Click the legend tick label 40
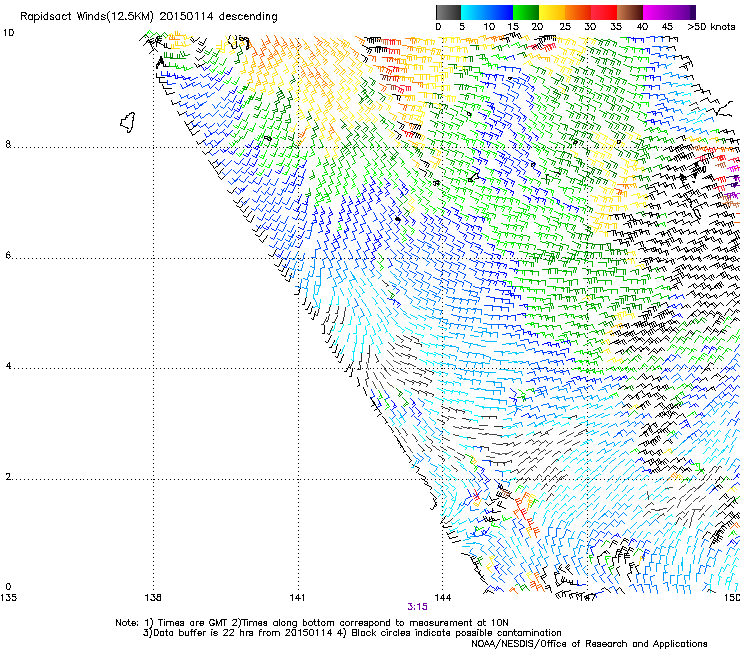The height and width of the screenshot is (650, 740). [x=642, y=26]
